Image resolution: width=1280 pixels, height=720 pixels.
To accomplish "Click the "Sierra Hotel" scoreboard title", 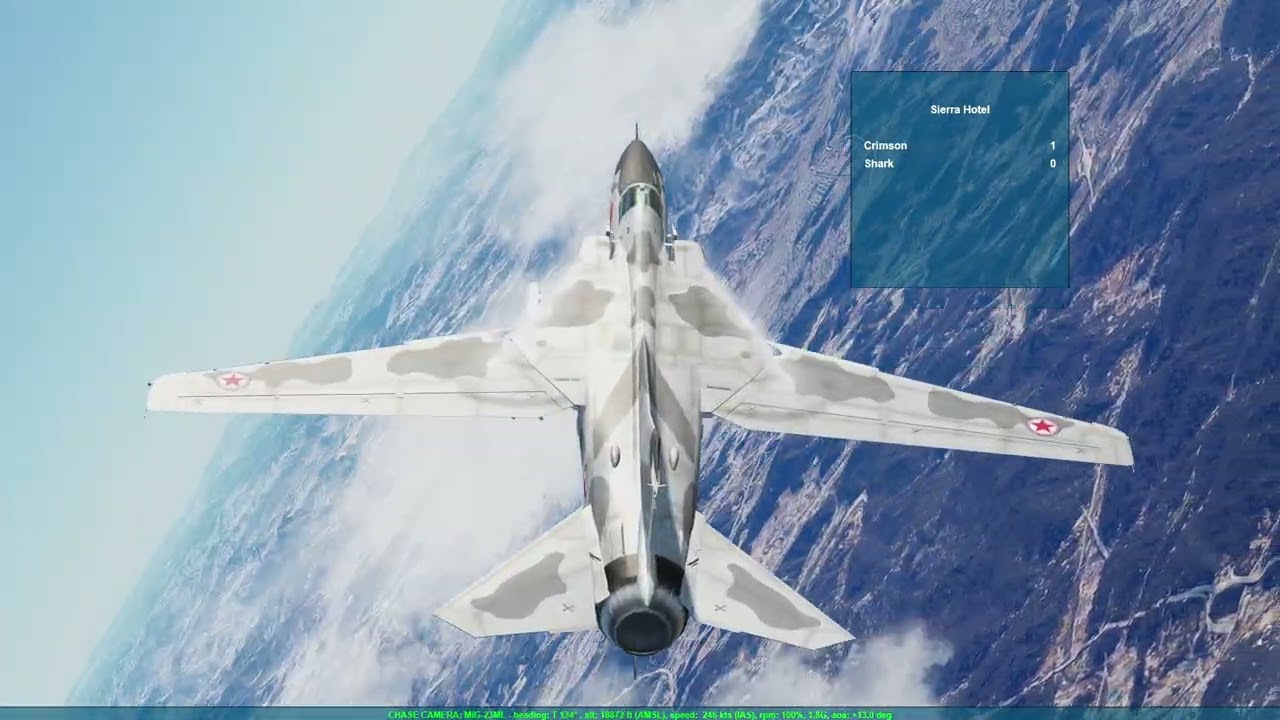I will (960, 109).
